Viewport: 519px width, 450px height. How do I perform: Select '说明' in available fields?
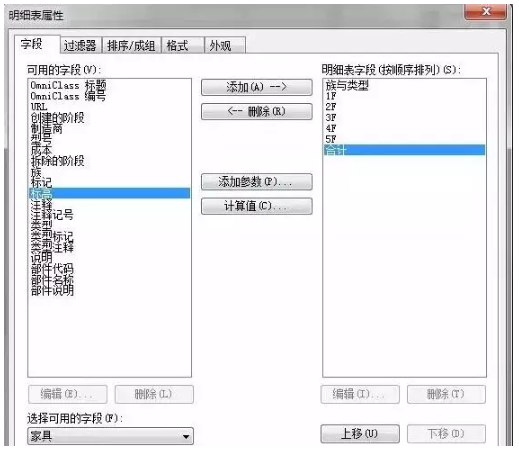coord(109,258)
